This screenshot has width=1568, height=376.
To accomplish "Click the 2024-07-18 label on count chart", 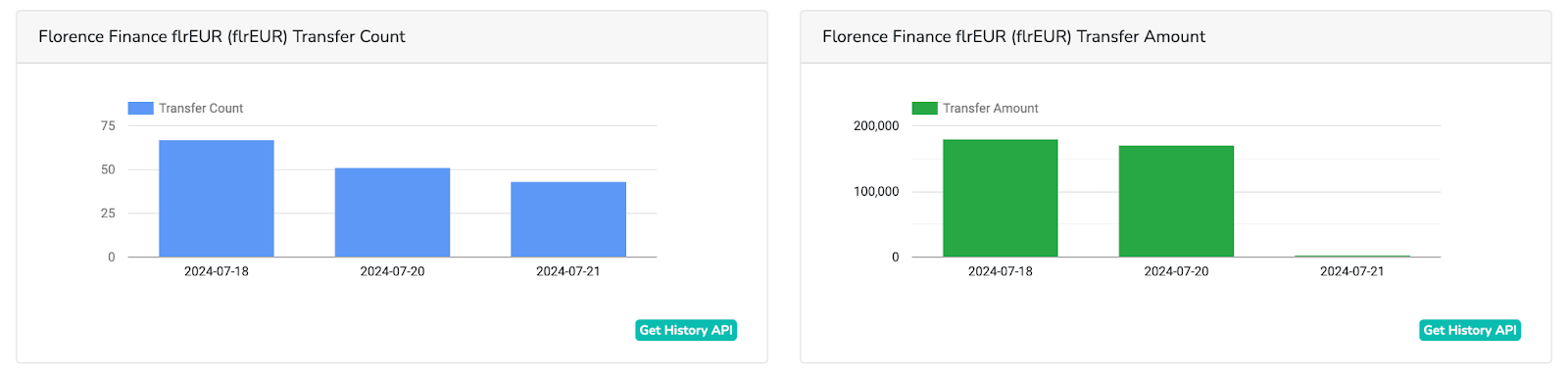I will 217,271.
